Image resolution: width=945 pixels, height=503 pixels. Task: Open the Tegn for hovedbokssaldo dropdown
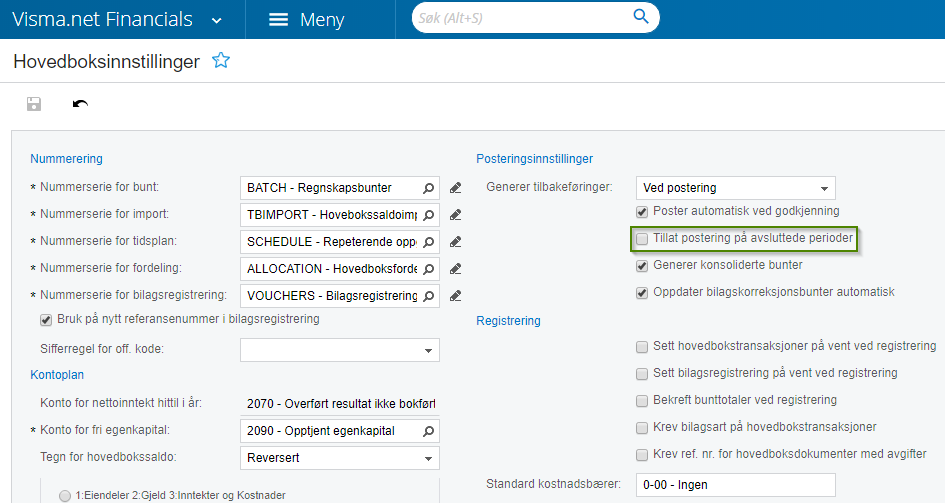tap(429, 458)
